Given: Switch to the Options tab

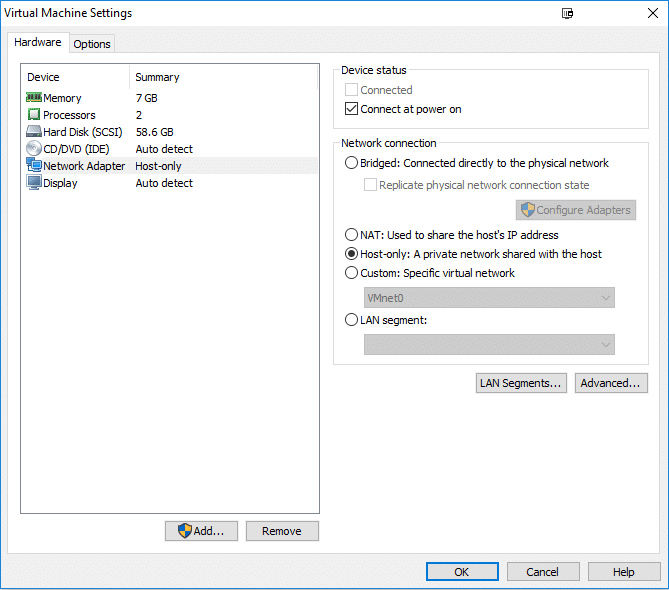Looking at the screenshot, I should 92,44.
